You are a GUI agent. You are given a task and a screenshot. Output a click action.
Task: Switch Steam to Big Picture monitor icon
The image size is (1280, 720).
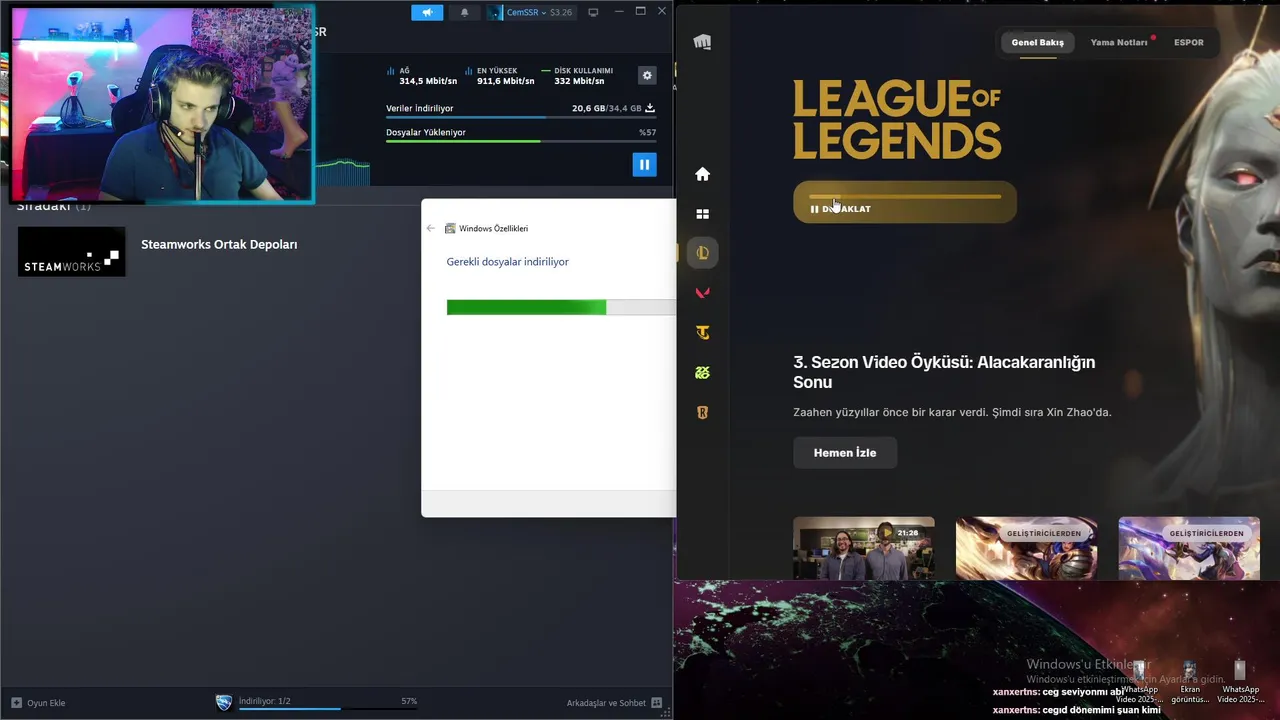pos(593,12)
